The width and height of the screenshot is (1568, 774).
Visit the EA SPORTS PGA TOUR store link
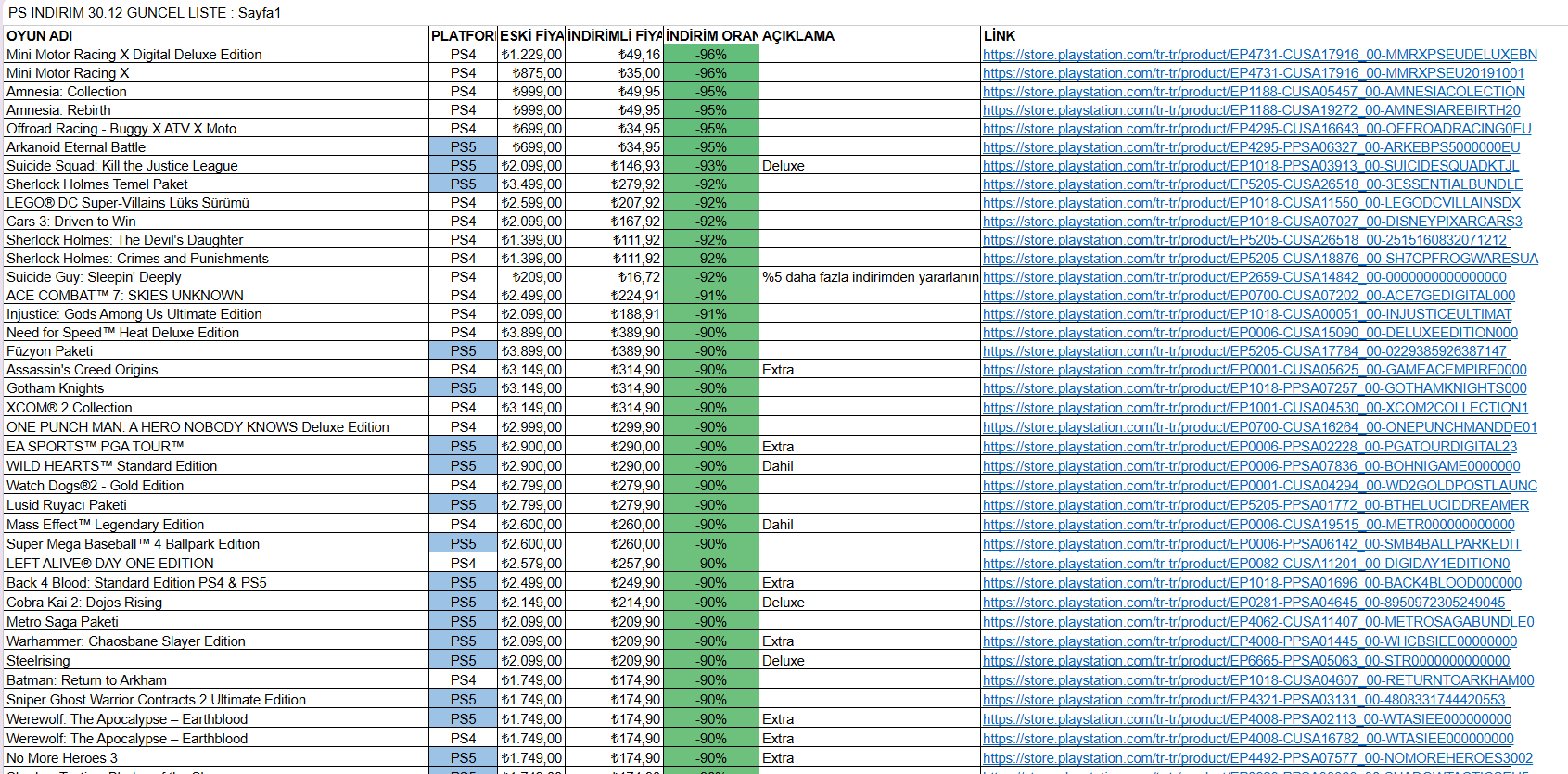1250,447
